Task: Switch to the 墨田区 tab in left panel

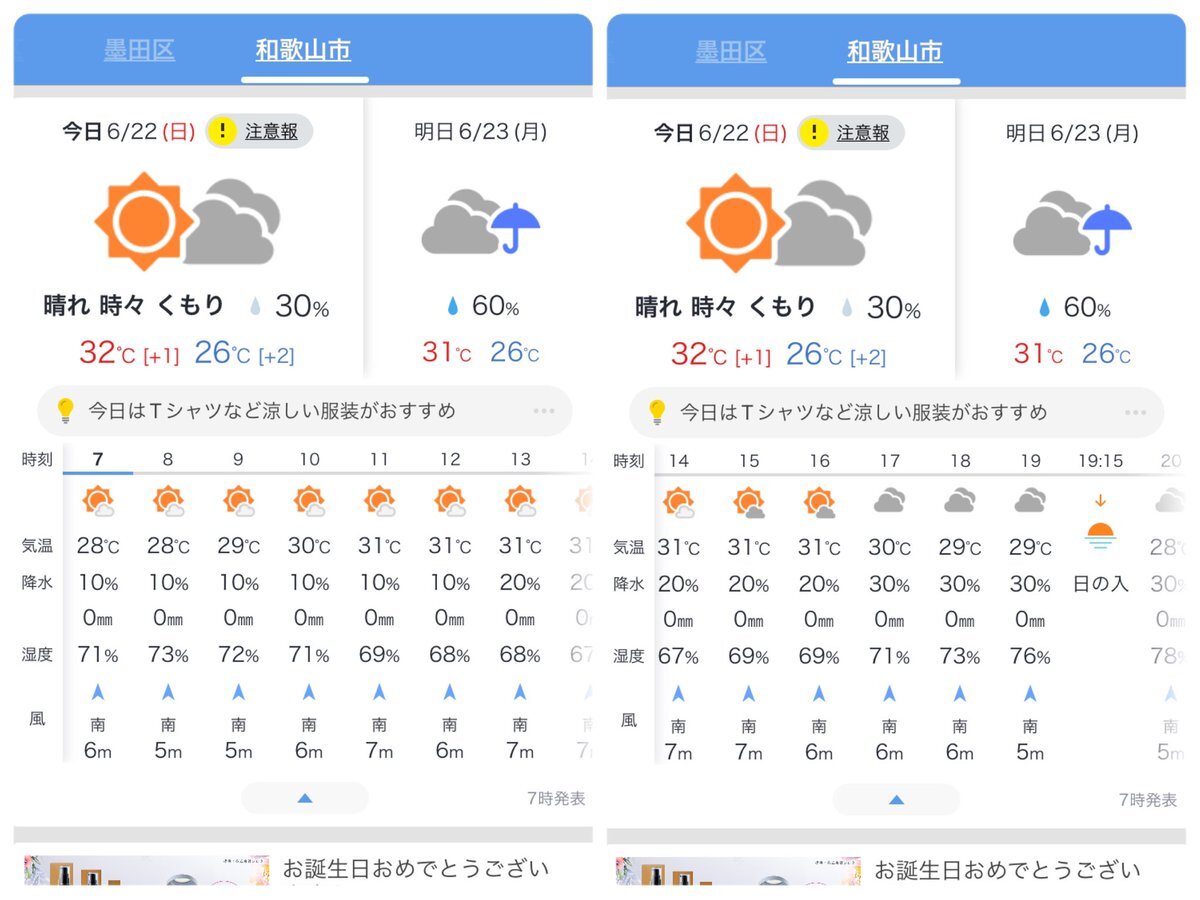Action: [139, 50]
